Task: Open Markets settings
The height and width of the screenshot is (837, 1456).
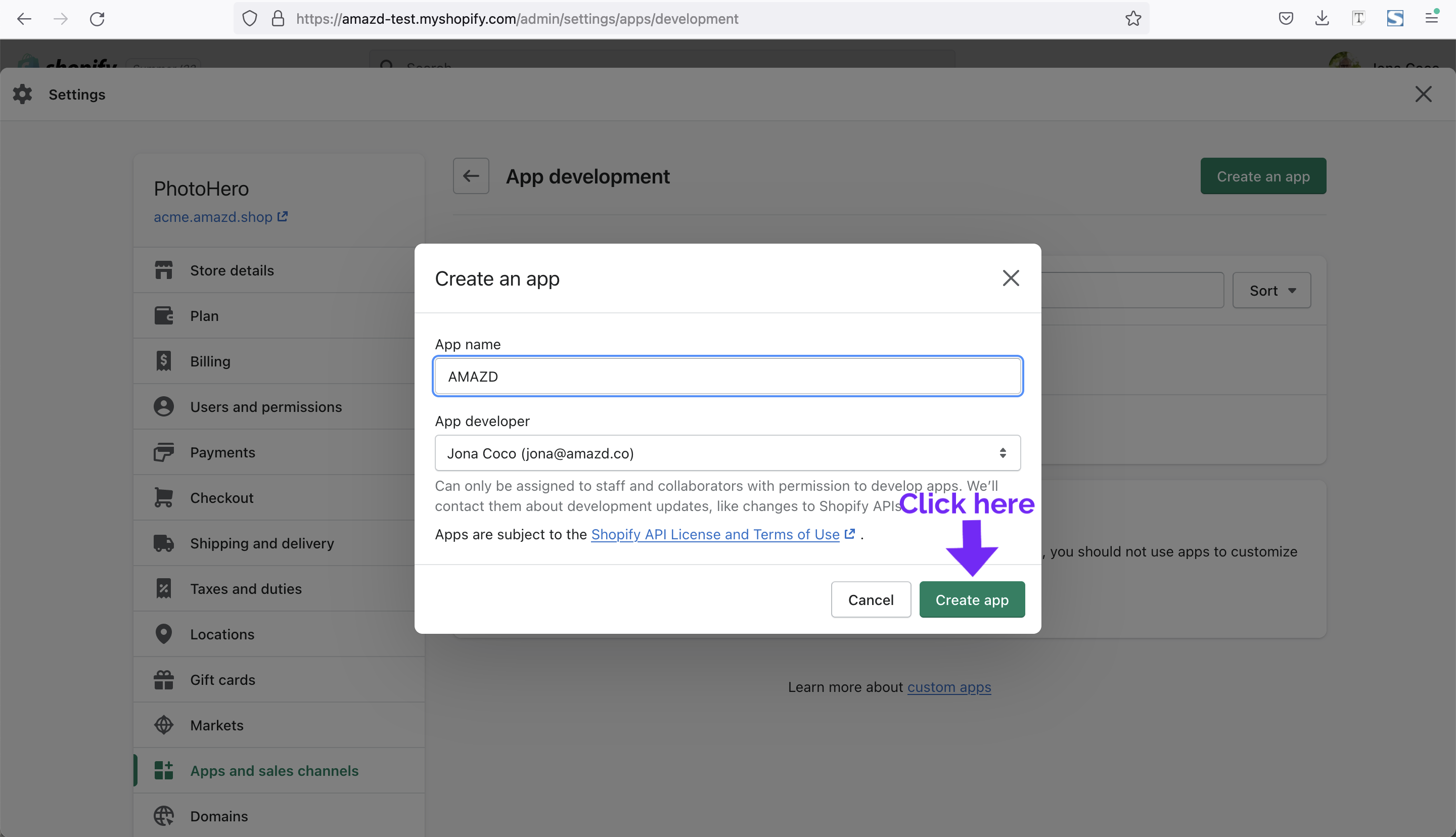Action: [279, 725]
